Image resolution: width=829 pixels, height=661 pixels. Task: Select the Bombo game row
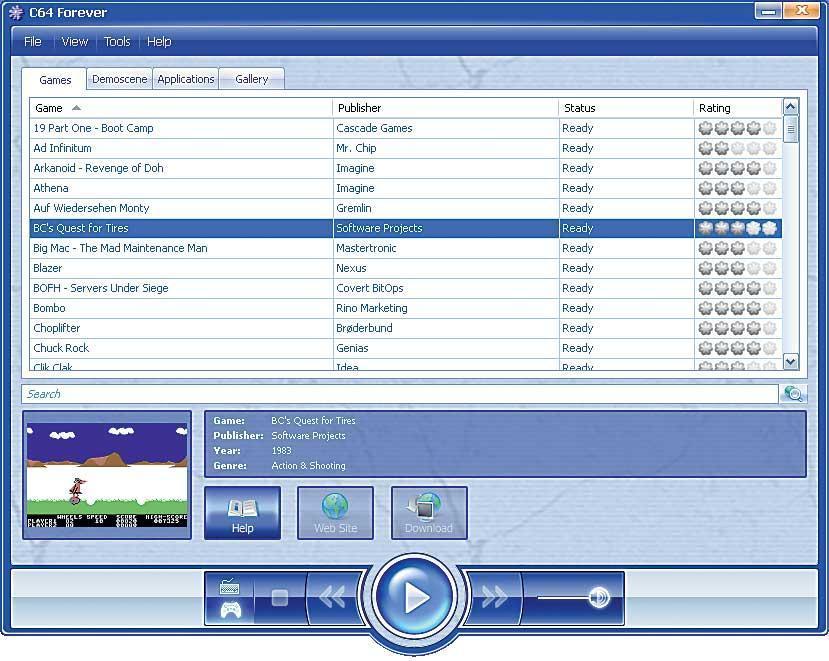pos(406,308)
